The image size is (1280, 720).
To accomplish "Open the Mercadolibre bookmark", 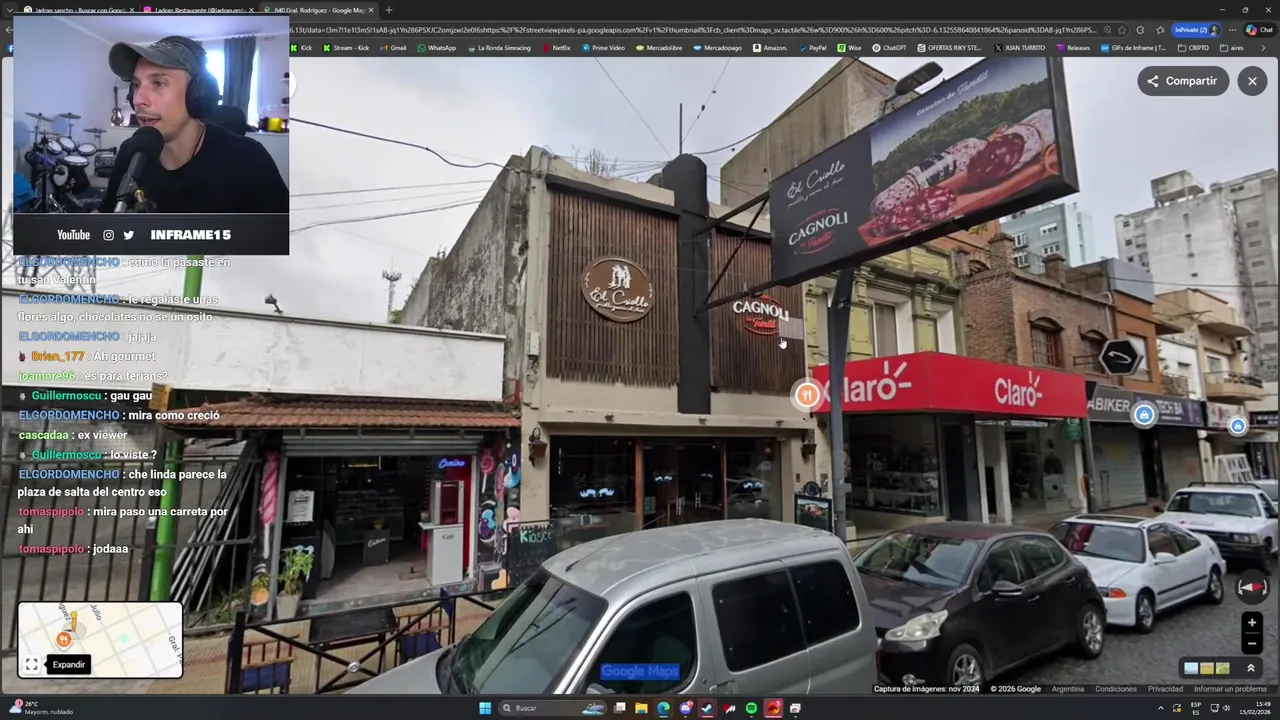I will point(658,47).
